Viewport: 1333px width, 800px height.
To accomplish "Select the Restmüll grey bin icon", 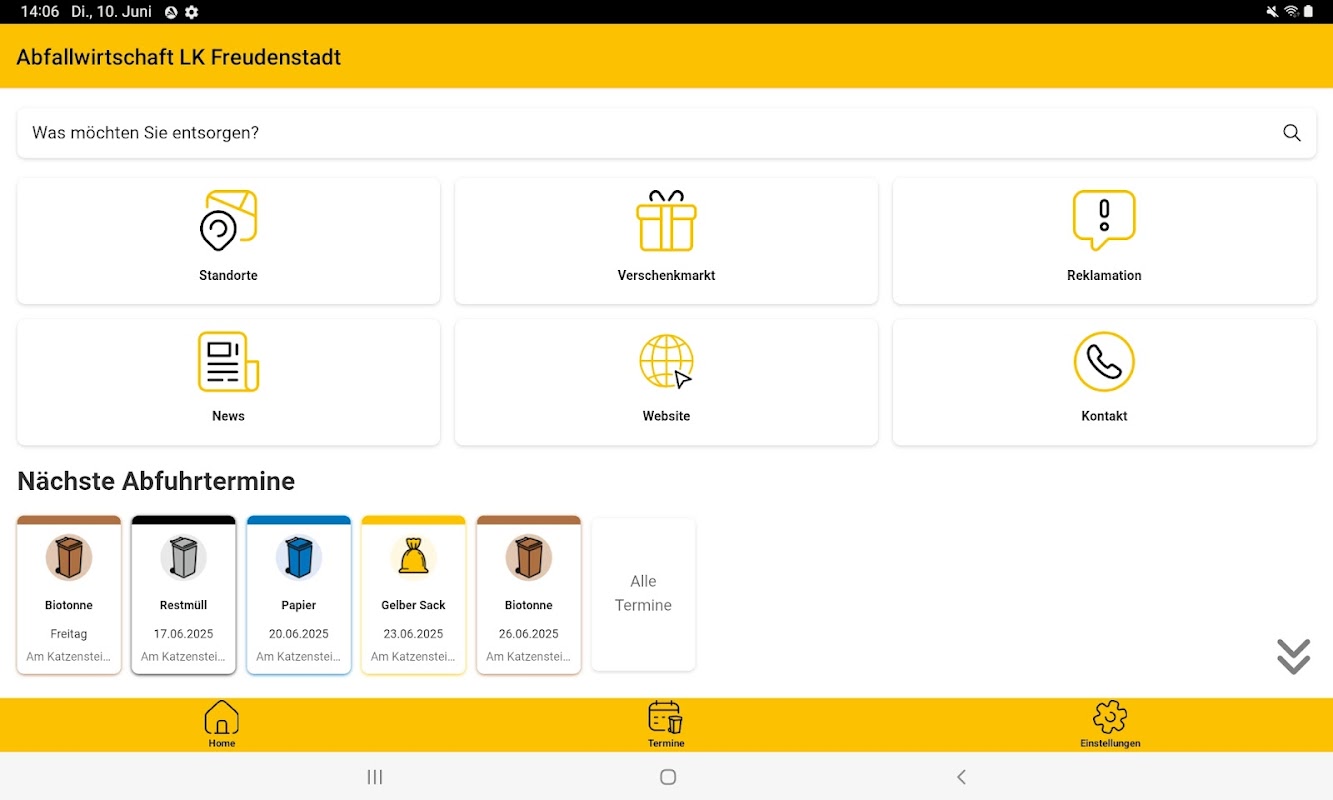I will tap(184, 557).
